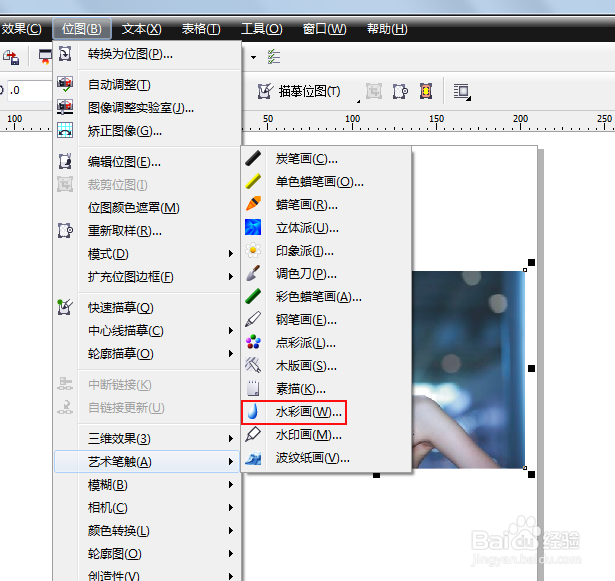Expand the 中心线描摹(C) submenu

tap(231, 331)
